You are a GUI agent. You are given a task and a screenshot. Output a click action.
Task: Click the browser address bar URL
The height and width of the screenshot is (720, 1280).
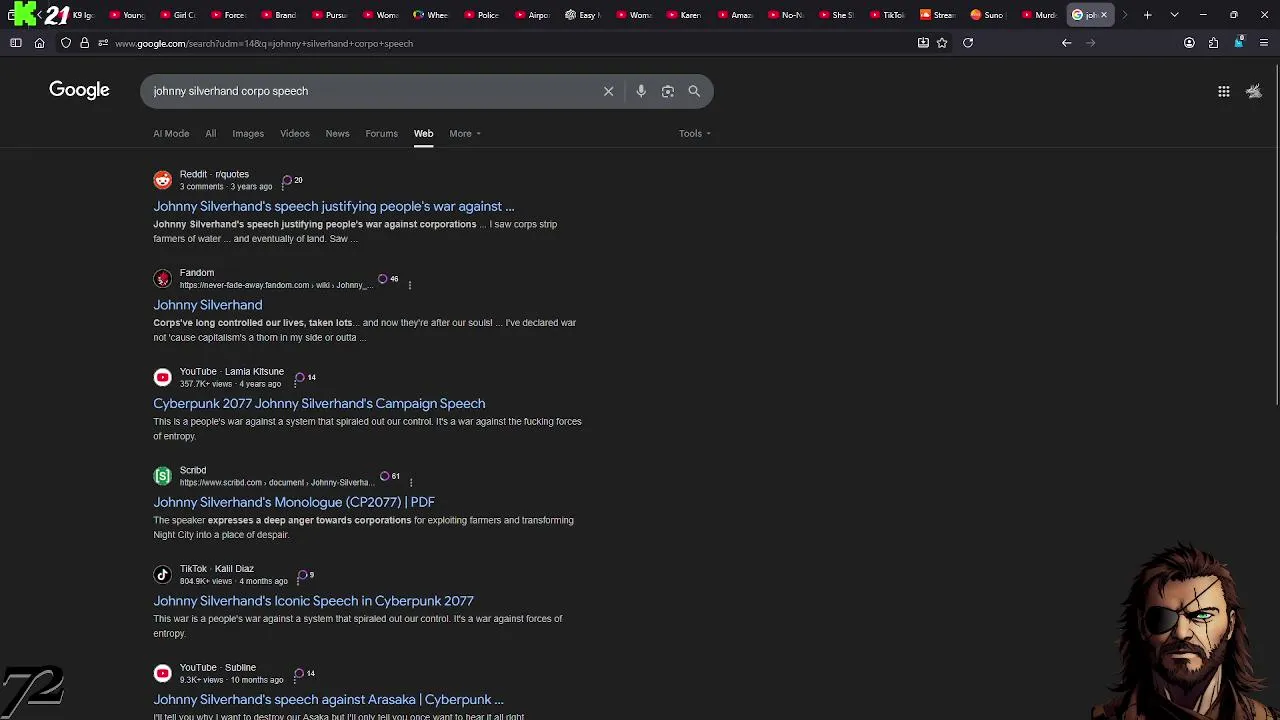264,43
